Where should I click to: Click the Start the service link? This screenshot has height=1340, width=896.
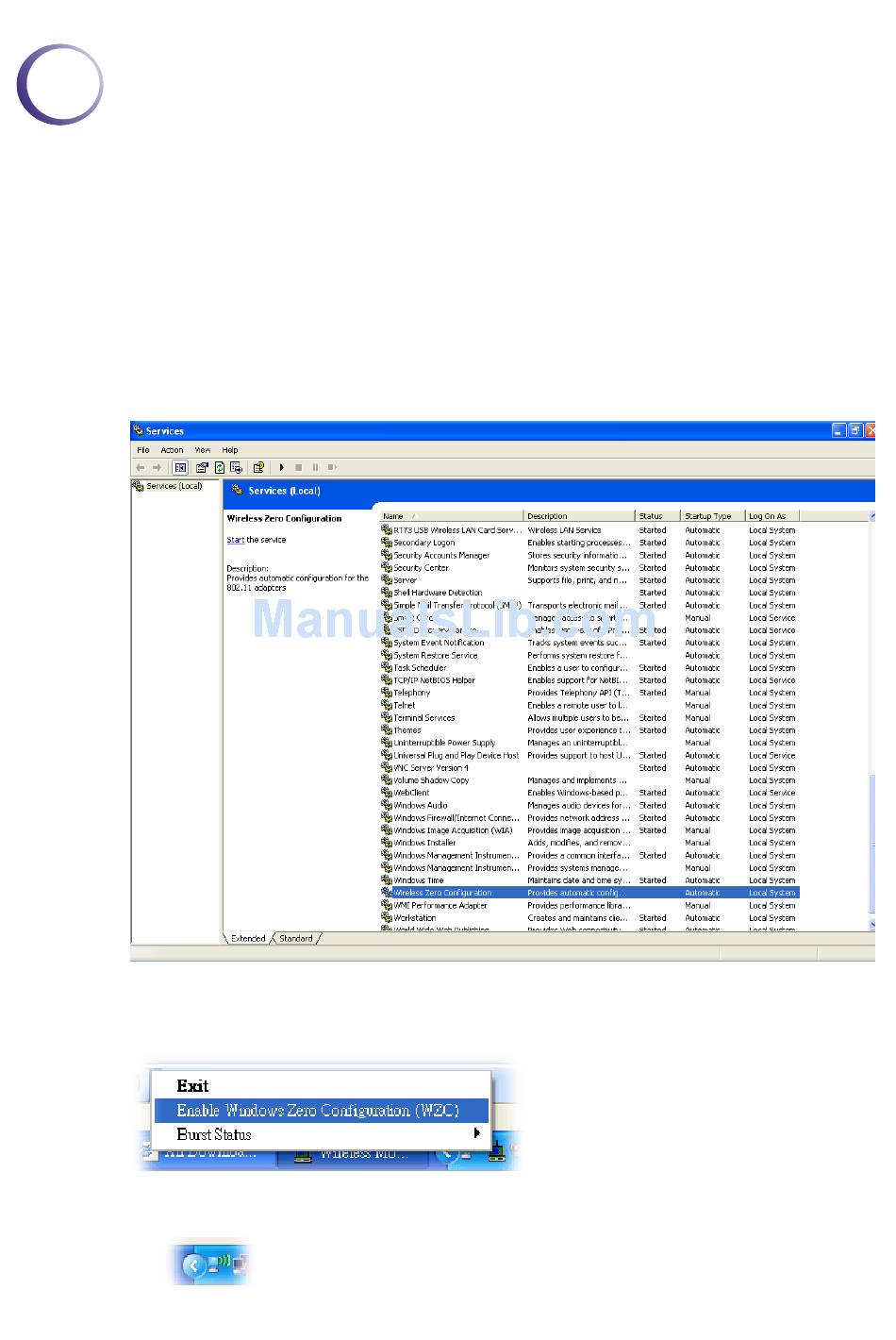click(x=235, y=540)
